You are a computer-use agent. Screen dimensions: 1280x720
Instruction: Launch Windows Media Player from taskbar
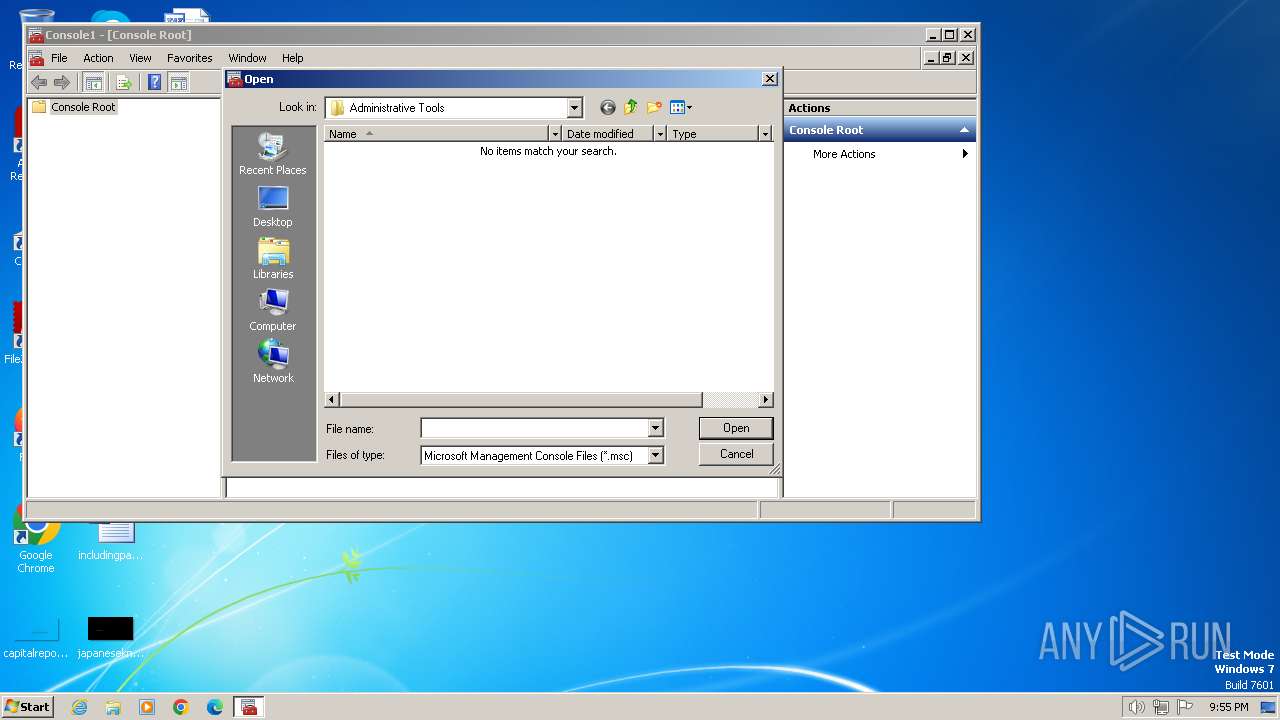pyautogui.click(x=147, y=707)
